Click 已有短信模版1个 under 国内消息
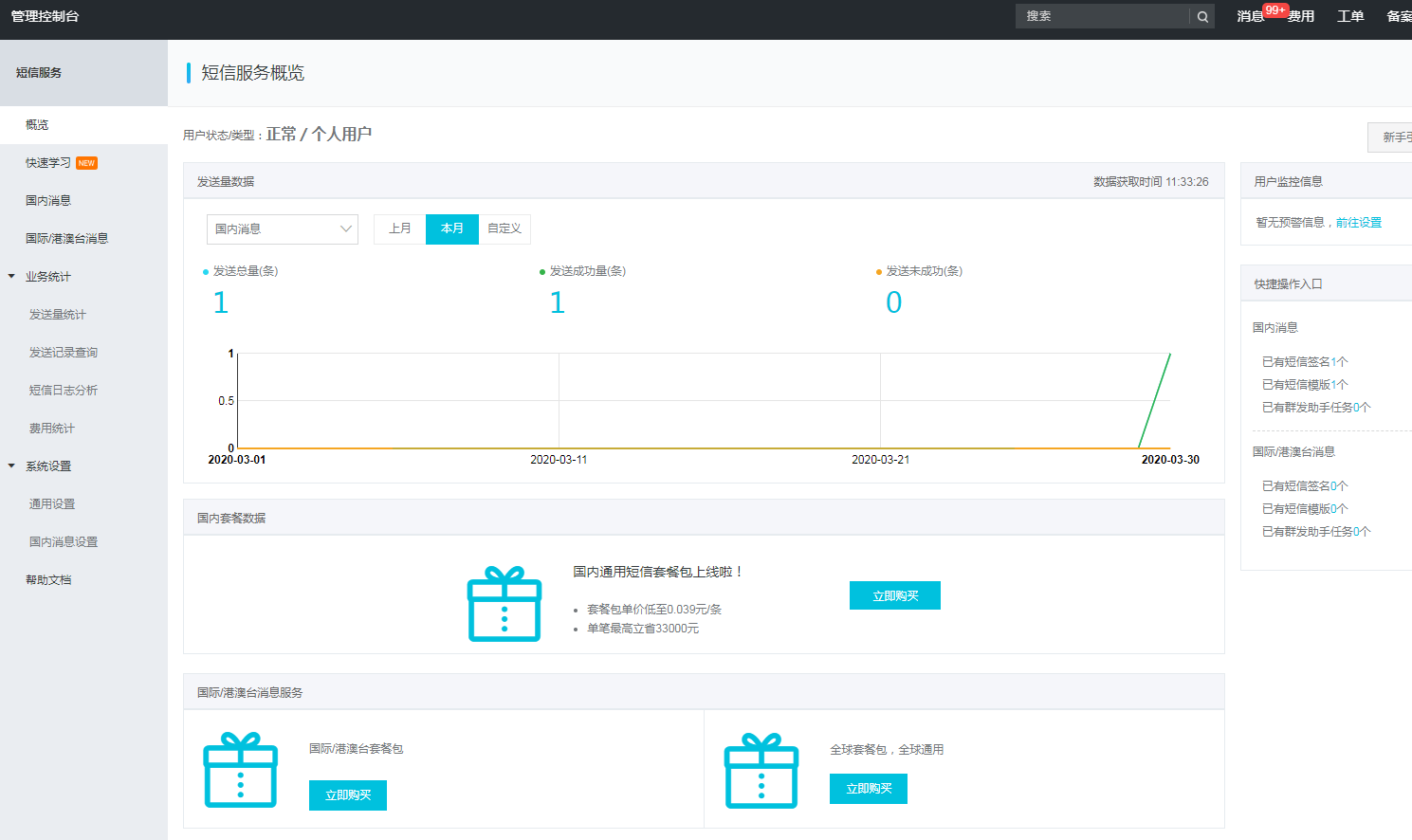This screenshot has height=840, width=1412. (1305, 385)
